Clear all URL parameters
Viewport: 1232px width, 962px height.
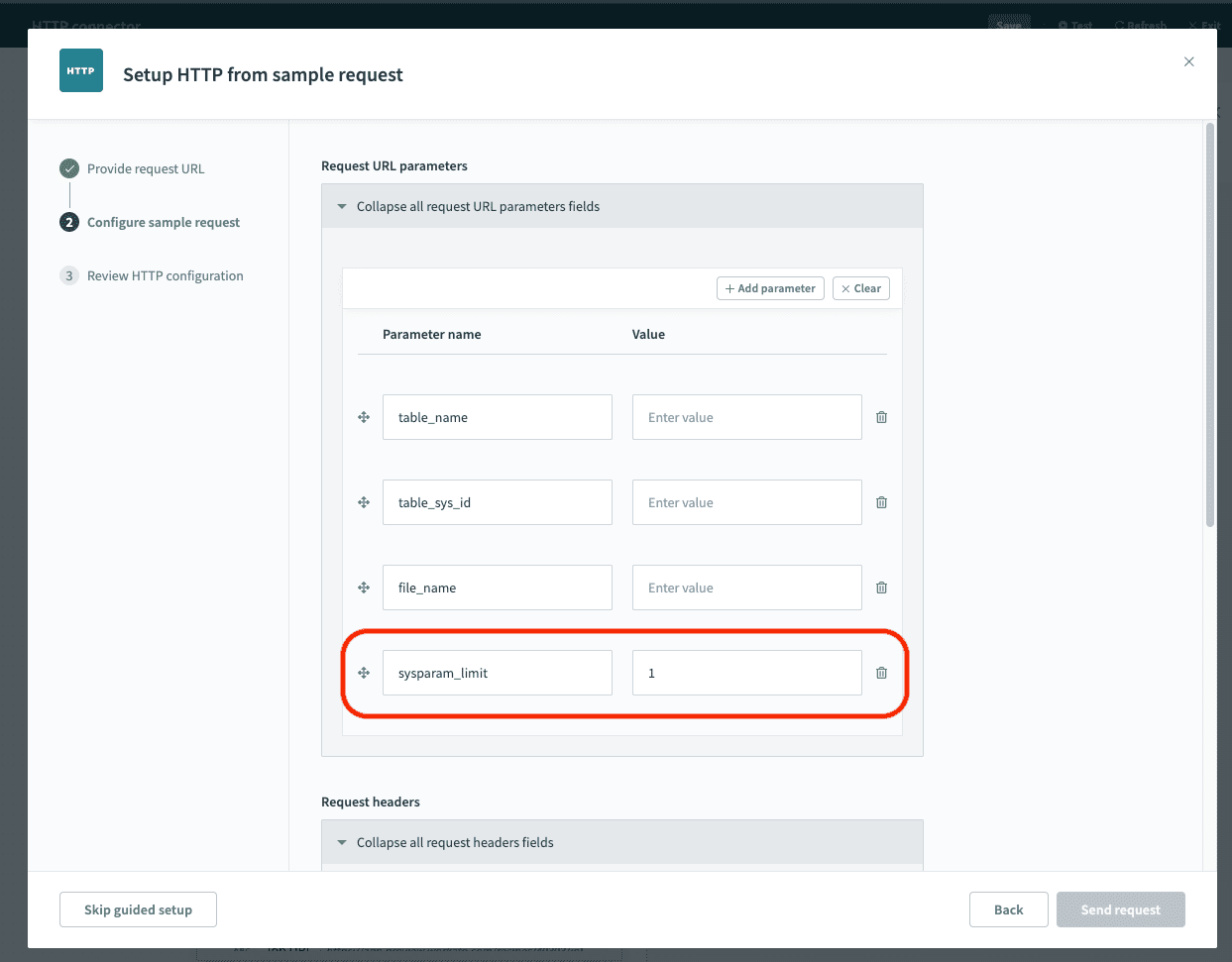[860, 287]
